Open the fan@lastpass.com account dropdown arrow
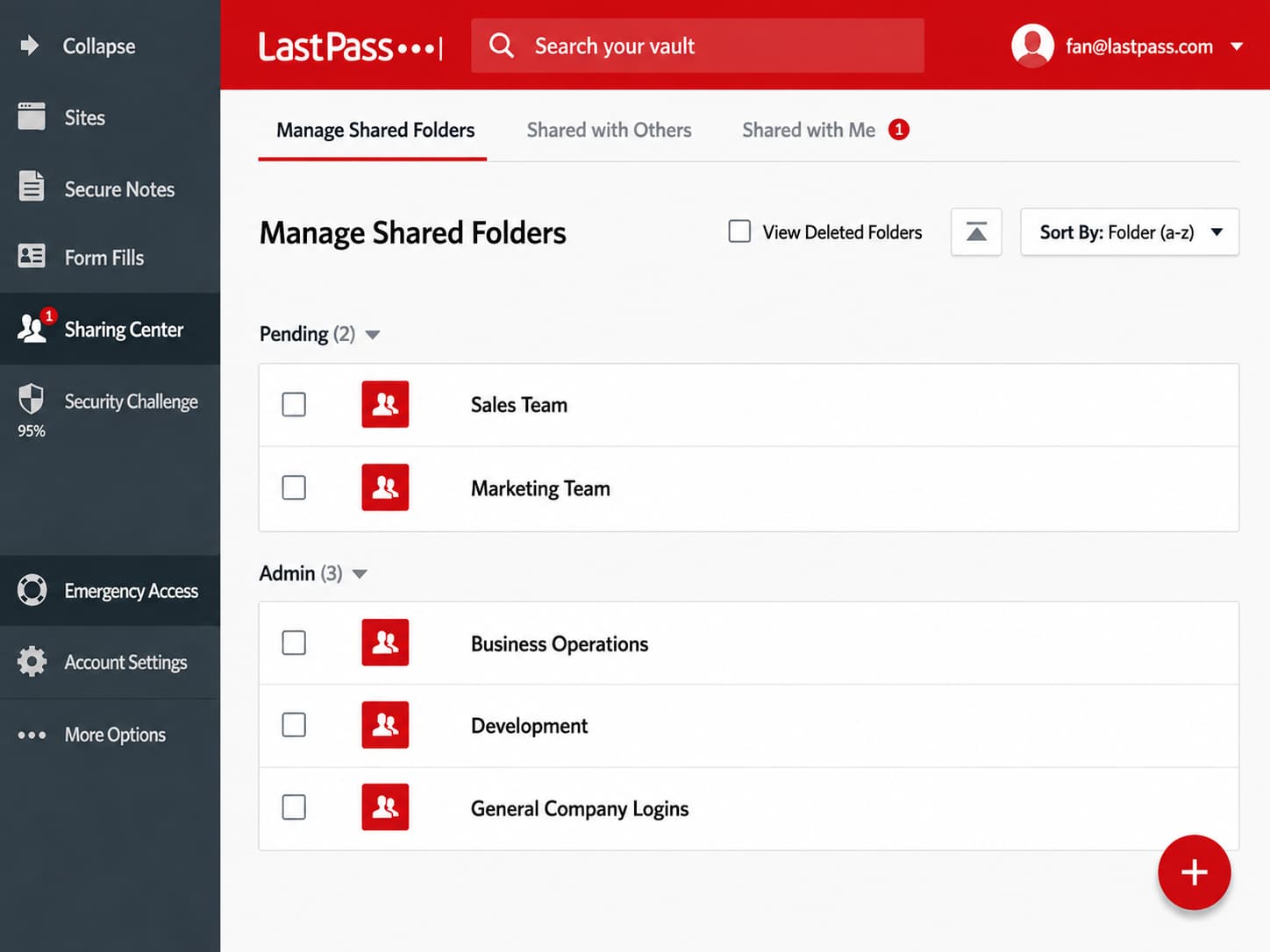Image resolution: width=1270 pixels, height=952 pixels. pos(1237,46)
